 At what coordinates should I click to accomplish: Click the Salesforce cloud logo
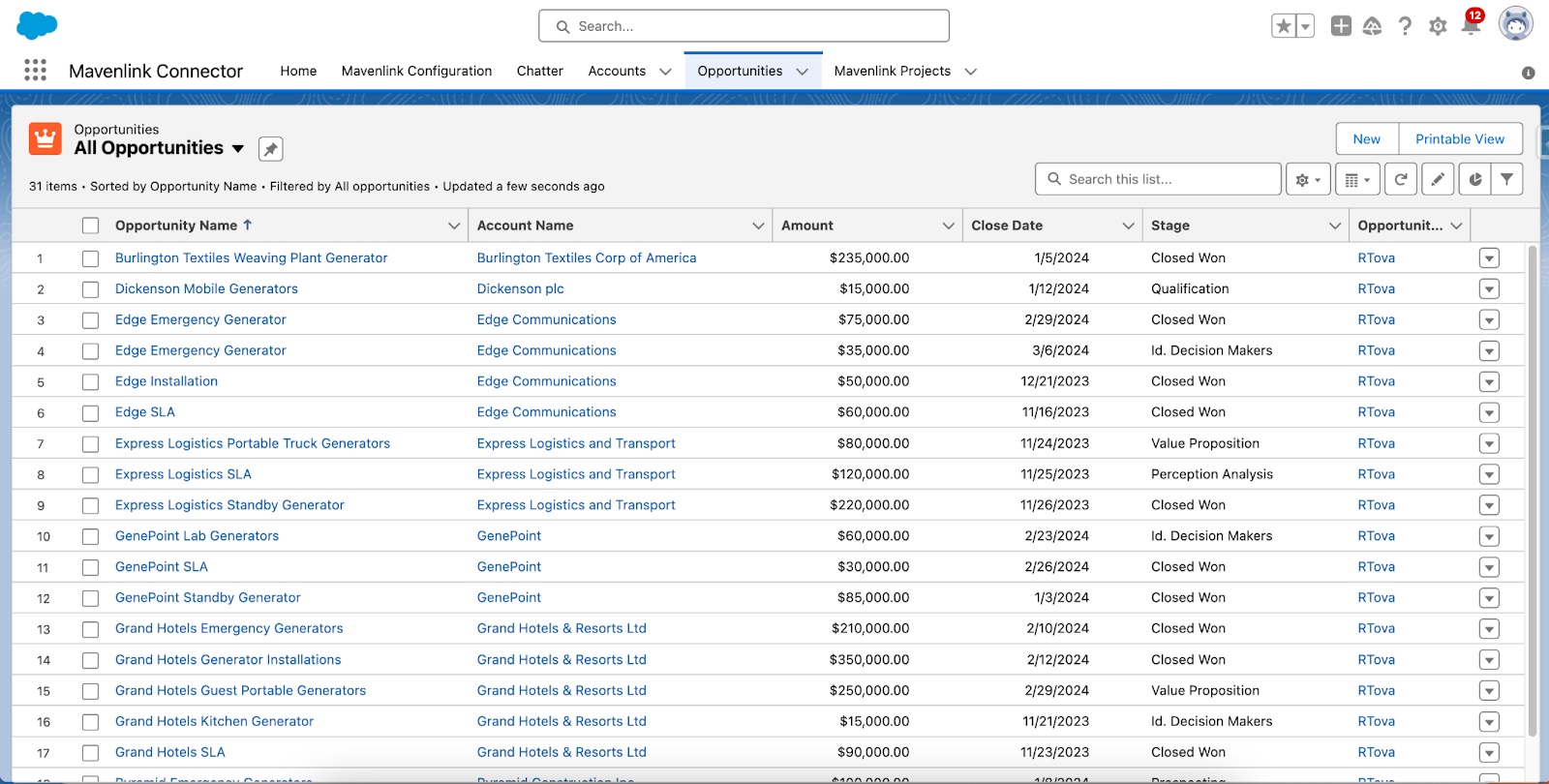[37, 25]
